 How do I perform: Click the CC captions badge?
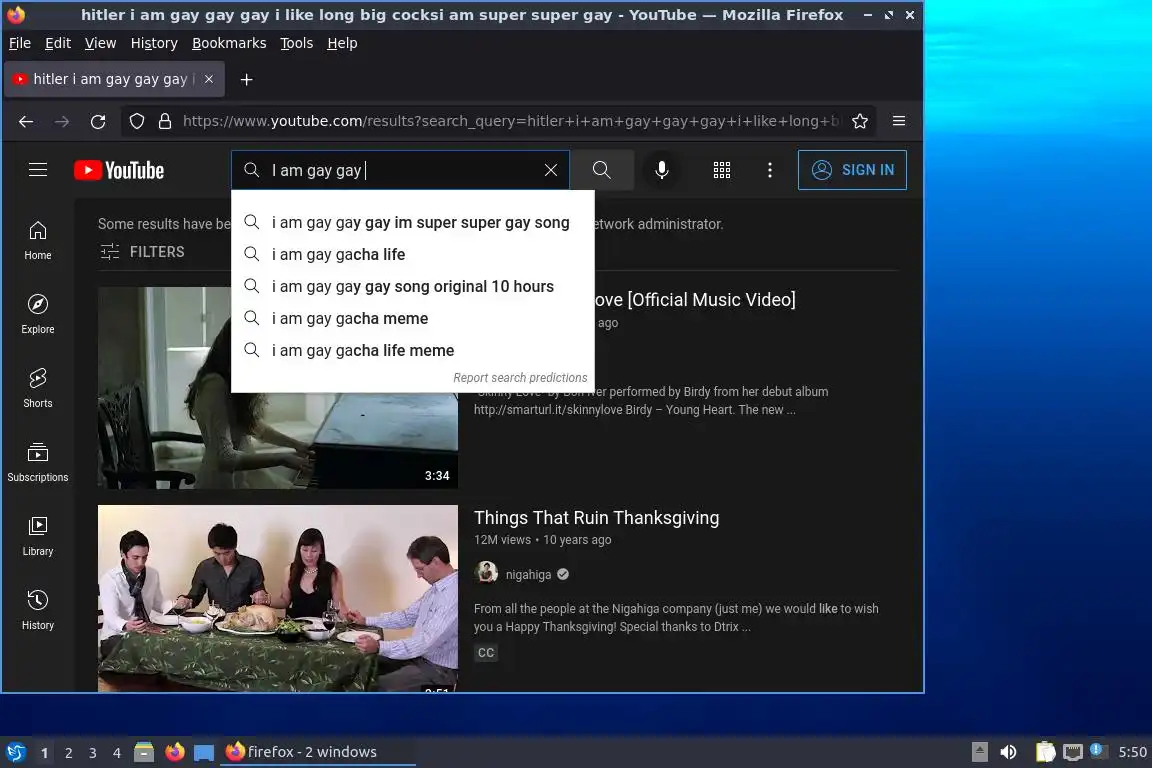click(486, 653)
